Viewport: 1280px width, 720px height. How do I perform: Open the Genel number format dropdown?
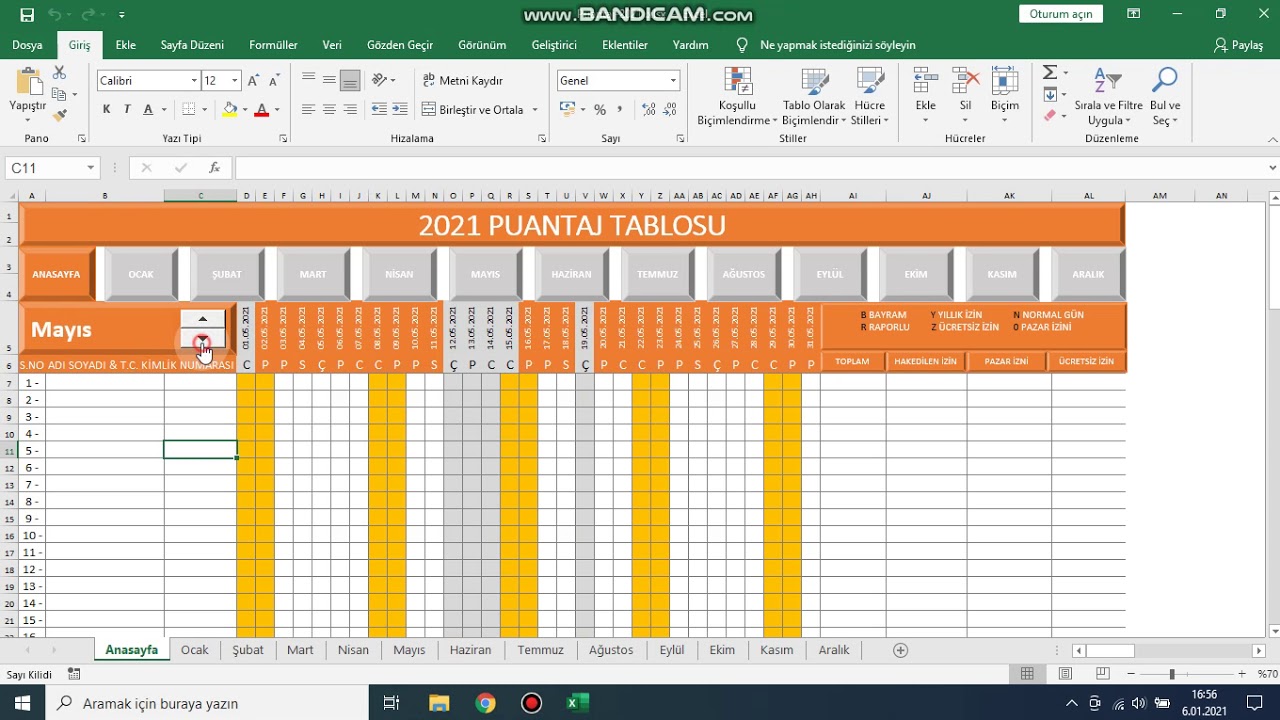pos(673,80)
